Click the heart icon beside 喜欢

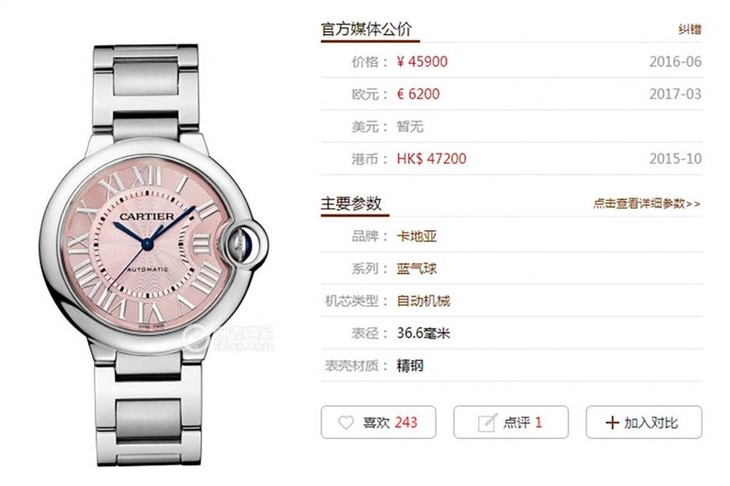[x=345, y=422]
